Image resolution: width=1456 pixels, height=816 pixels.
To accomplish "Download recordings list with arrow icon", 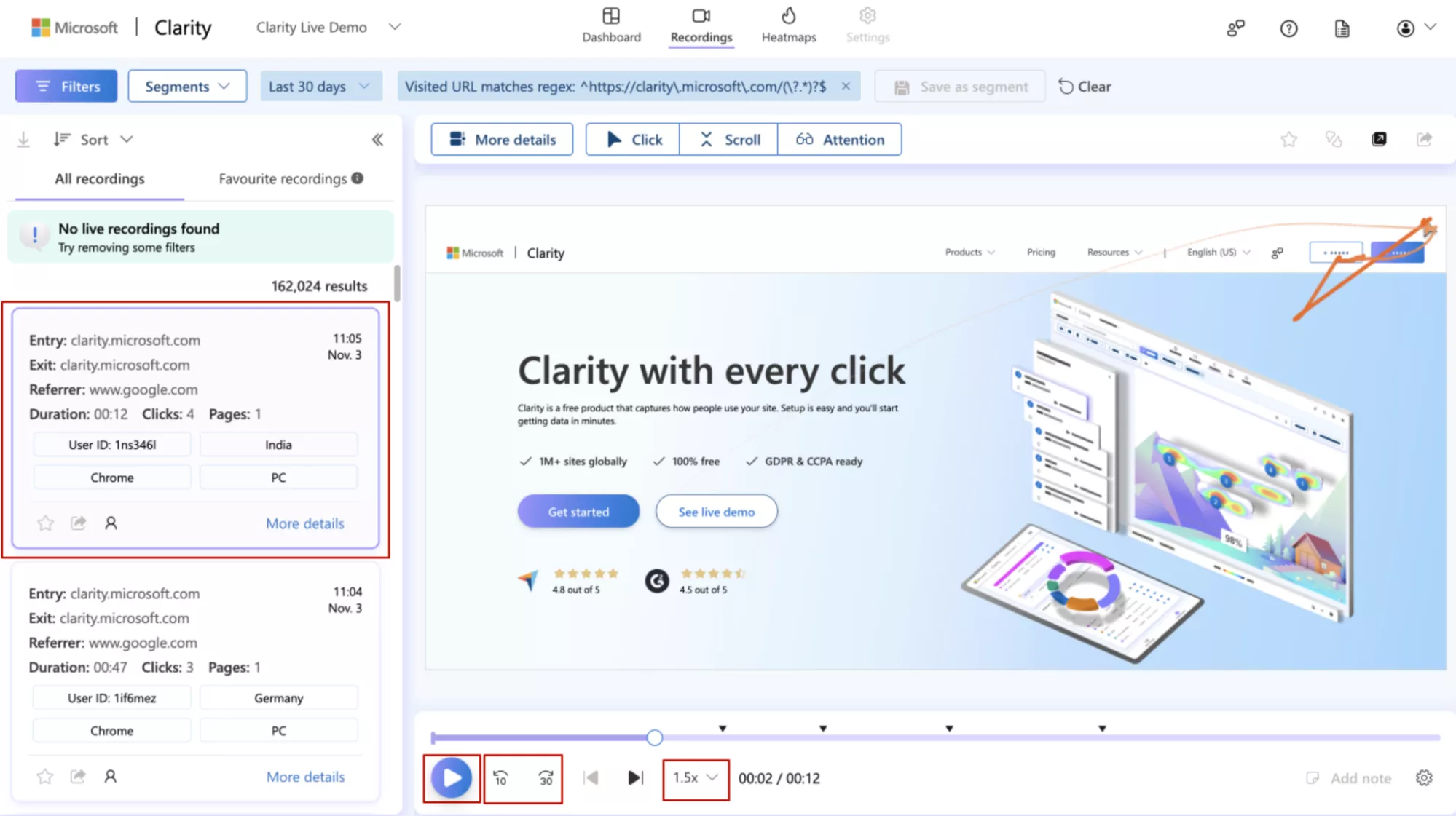I will point(24,140).
